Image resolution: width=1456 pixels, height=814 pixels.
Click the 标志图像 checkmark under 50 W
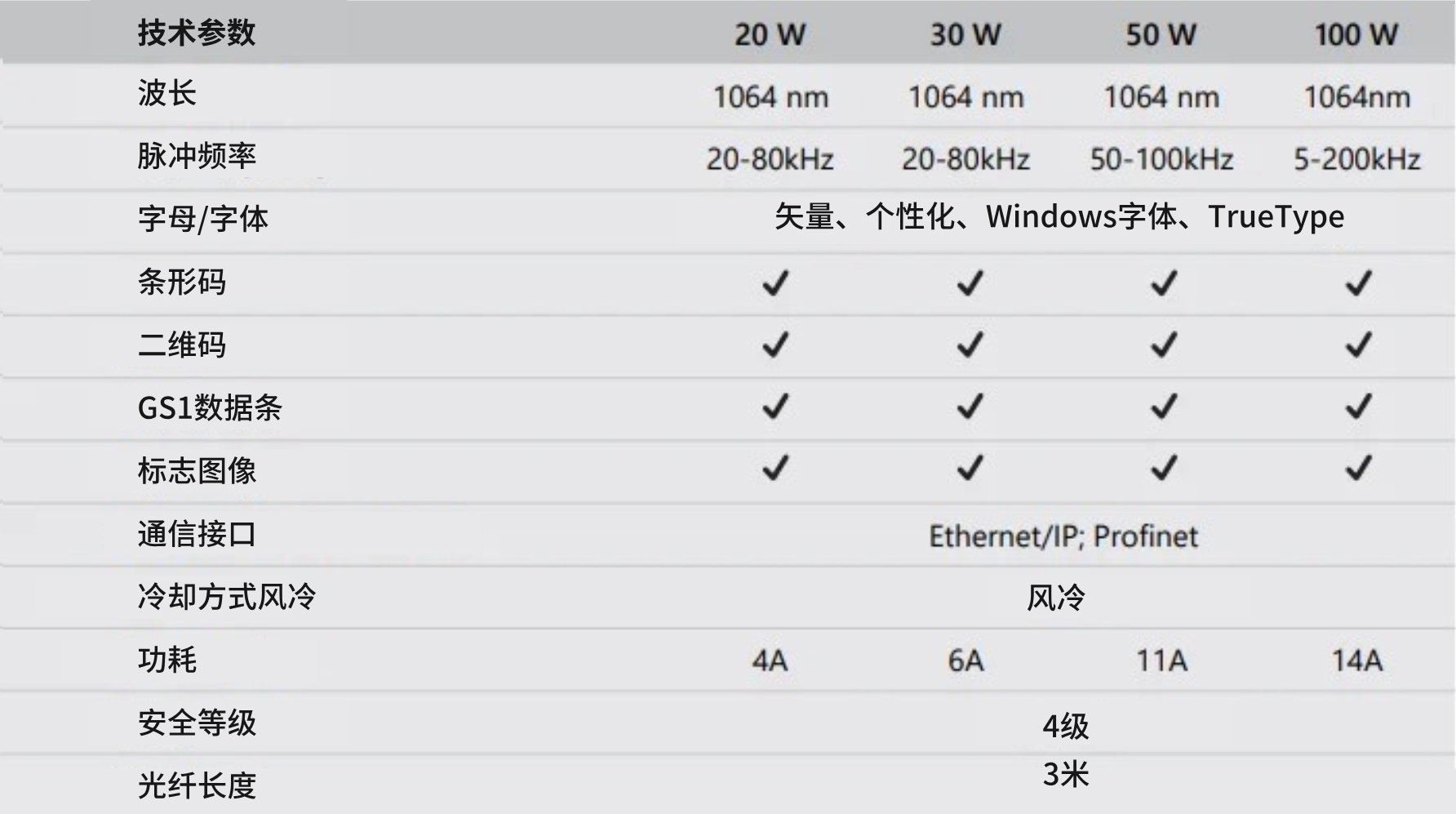[x=1164, y=469]
